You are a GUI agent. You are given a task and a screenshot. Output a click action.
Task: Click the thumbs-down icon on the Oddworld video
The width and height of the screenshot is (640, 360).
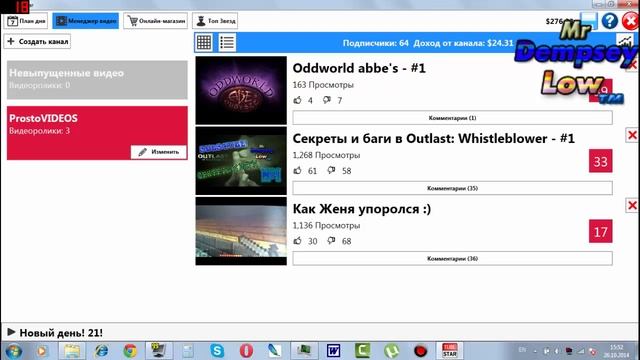tap(327, 100)
